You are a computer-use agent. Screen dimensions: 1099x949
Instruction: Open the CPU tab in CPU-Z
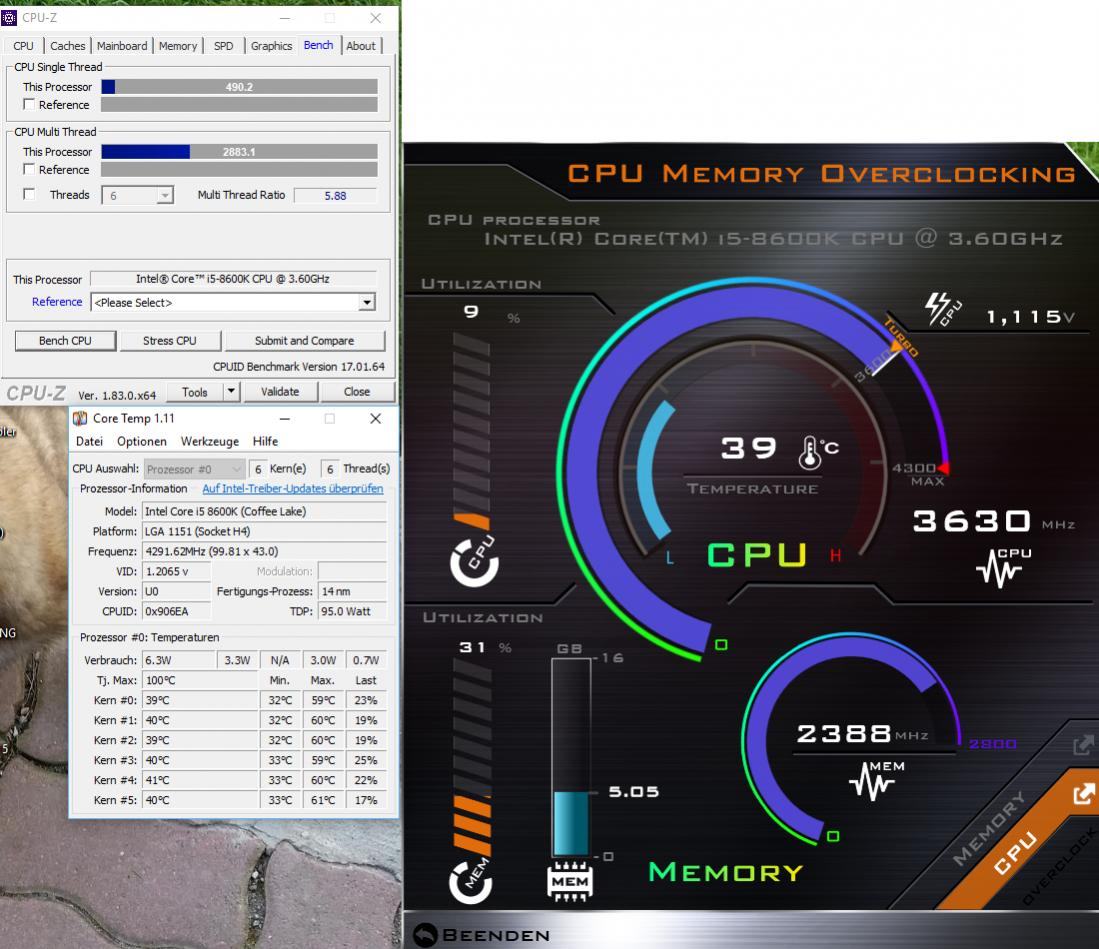pos(23,46)
